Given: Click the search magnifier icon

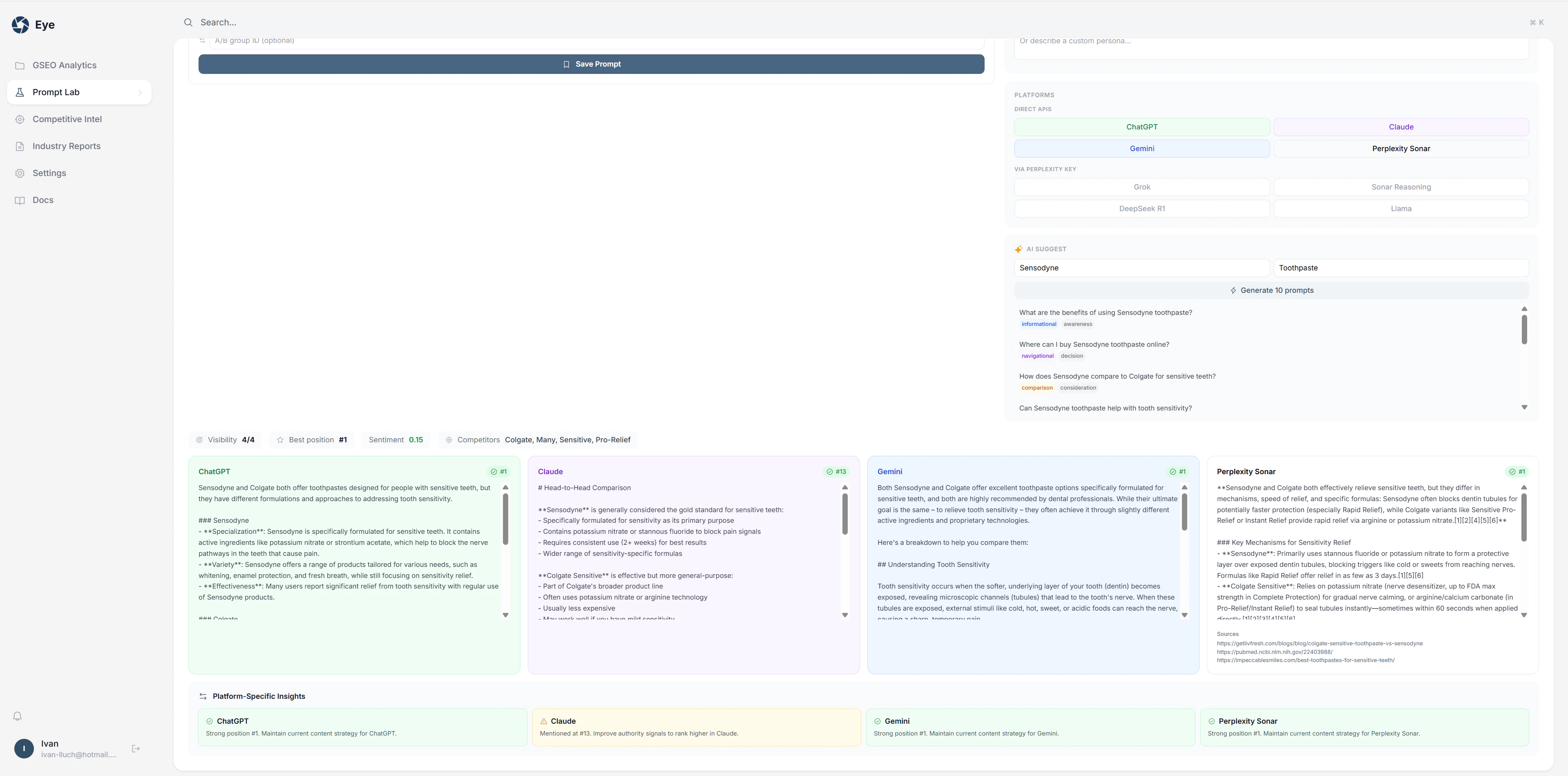Looking at the screenshot, I should [x=188, y=22].
